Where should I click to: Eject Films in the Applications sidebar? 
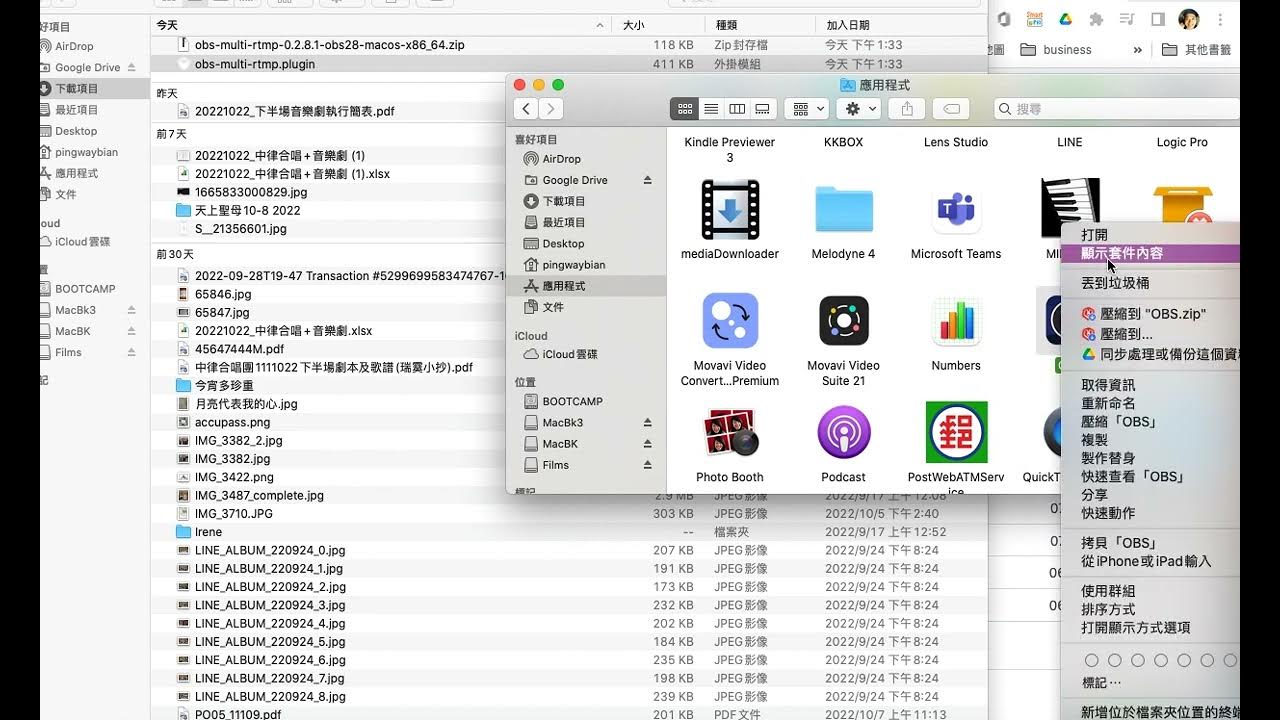(x=647, y=465)
